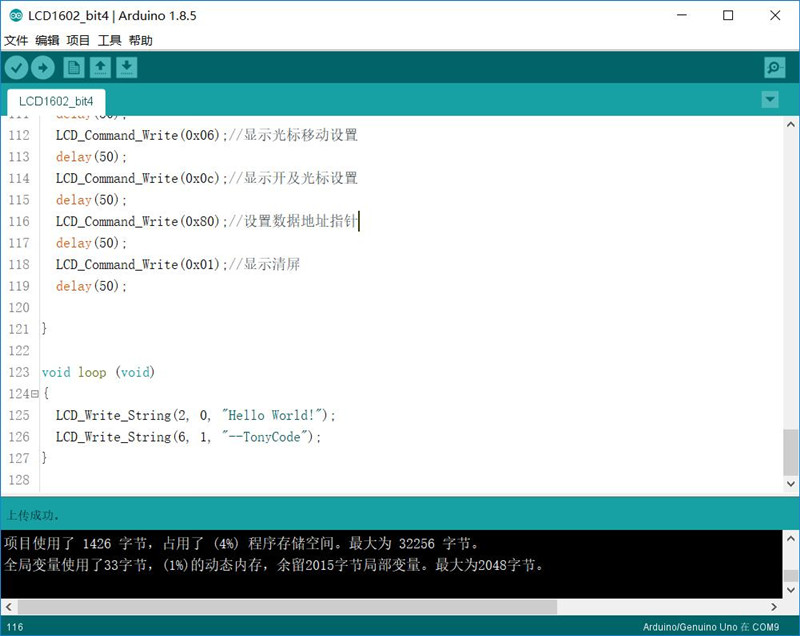Open the Serial Monitor icon
The image size is (800, 636).
[773, 67]
